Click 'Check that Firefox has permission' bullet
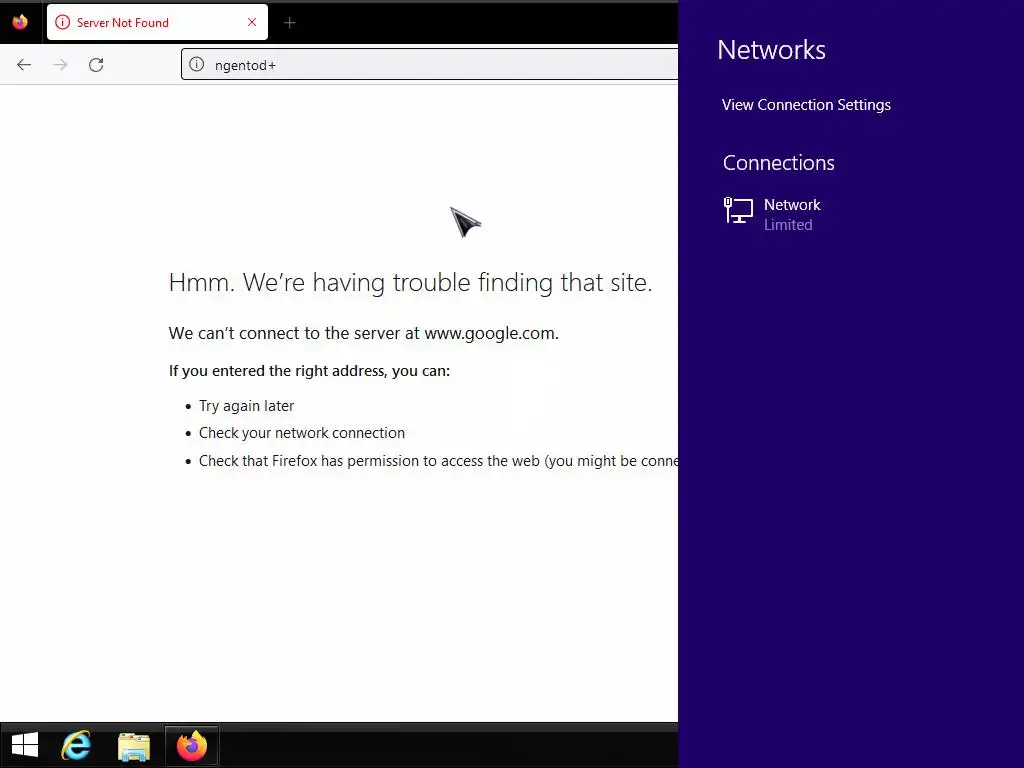 tap(438, 461)
